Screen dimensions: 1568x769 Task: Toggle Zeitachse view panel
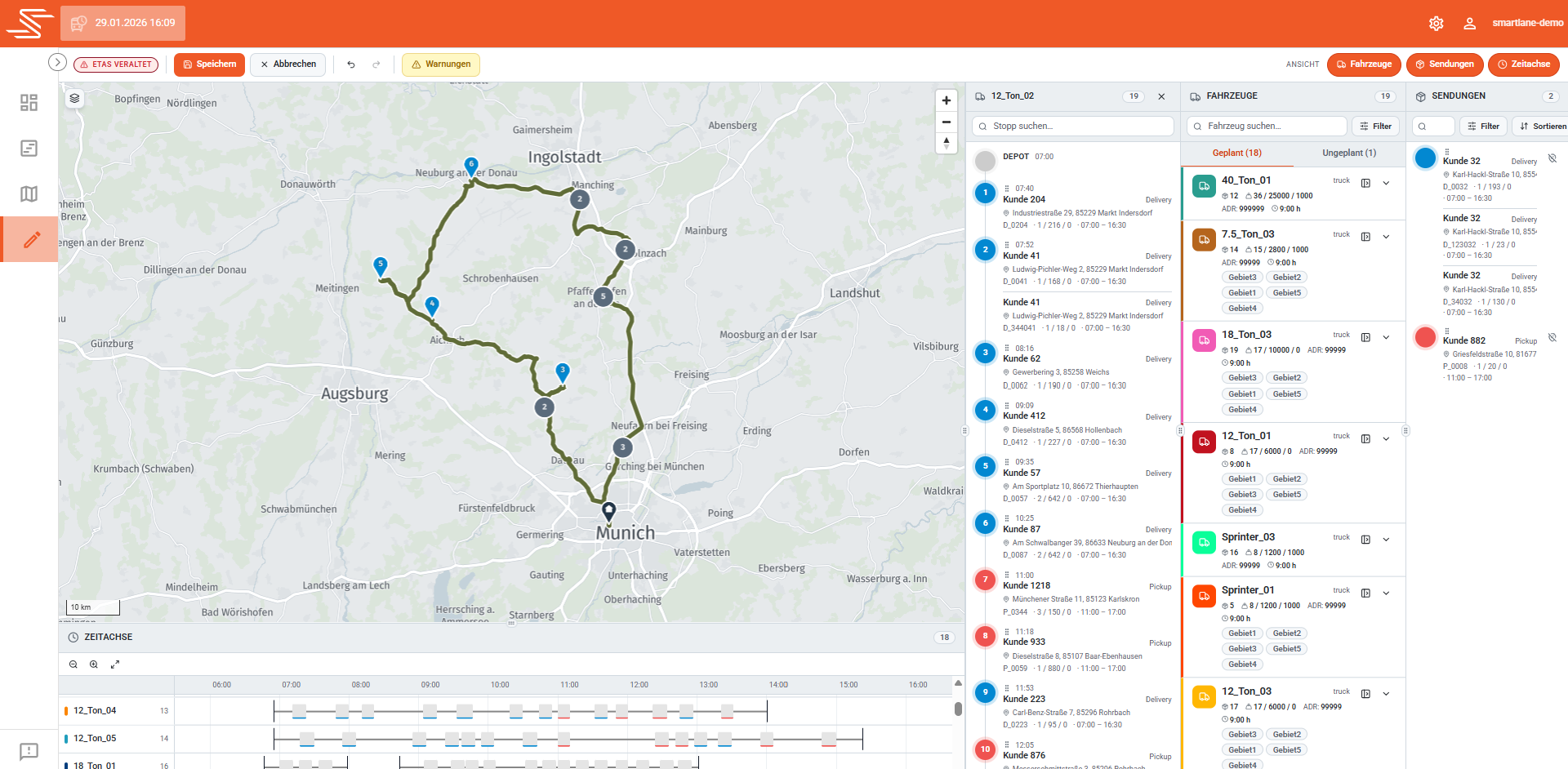[x=1524, y=64]
